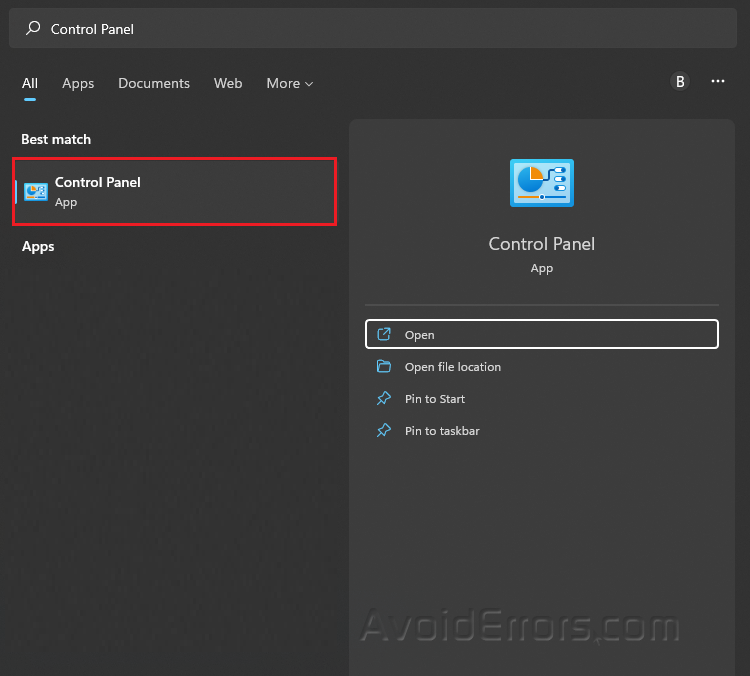Image resolution: width=750 pixels, height=676 pixels.
Task: Click the small Control Panel icon in Best match
Action: (x=36, y=191)
